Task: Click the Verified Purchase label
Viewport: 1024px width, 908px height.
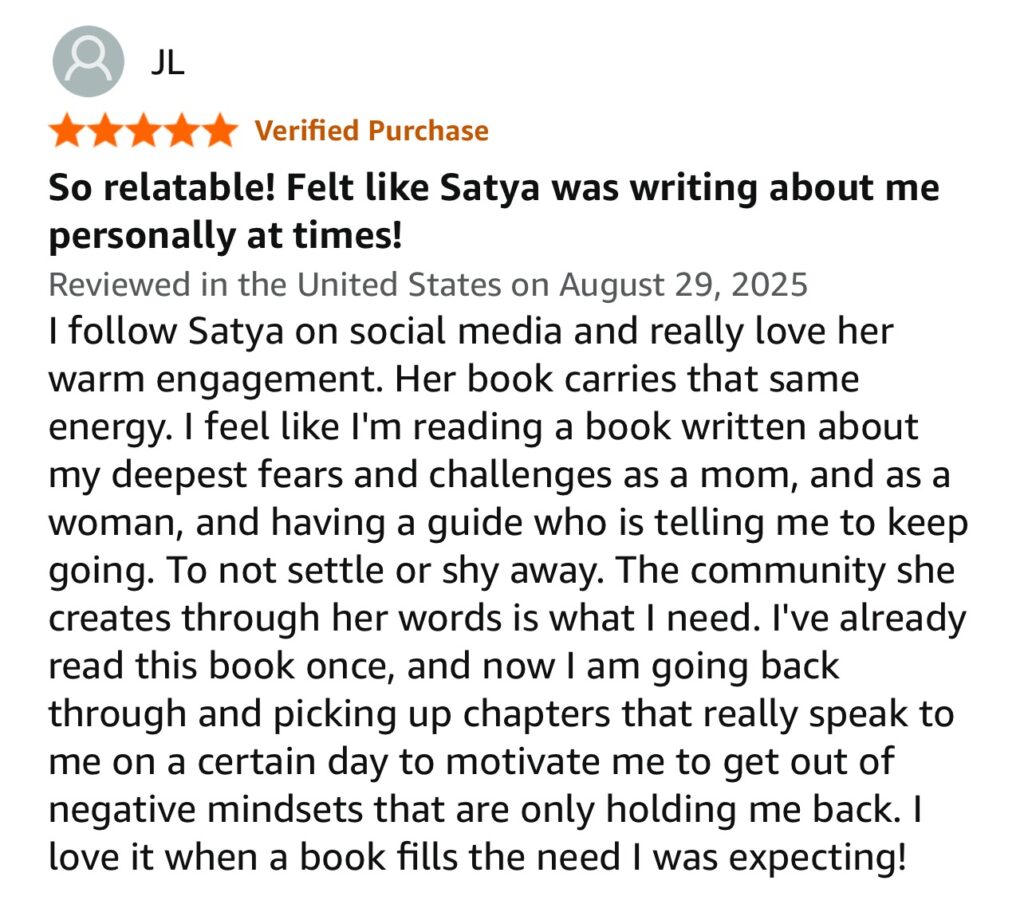Action: tap(372, 131)
